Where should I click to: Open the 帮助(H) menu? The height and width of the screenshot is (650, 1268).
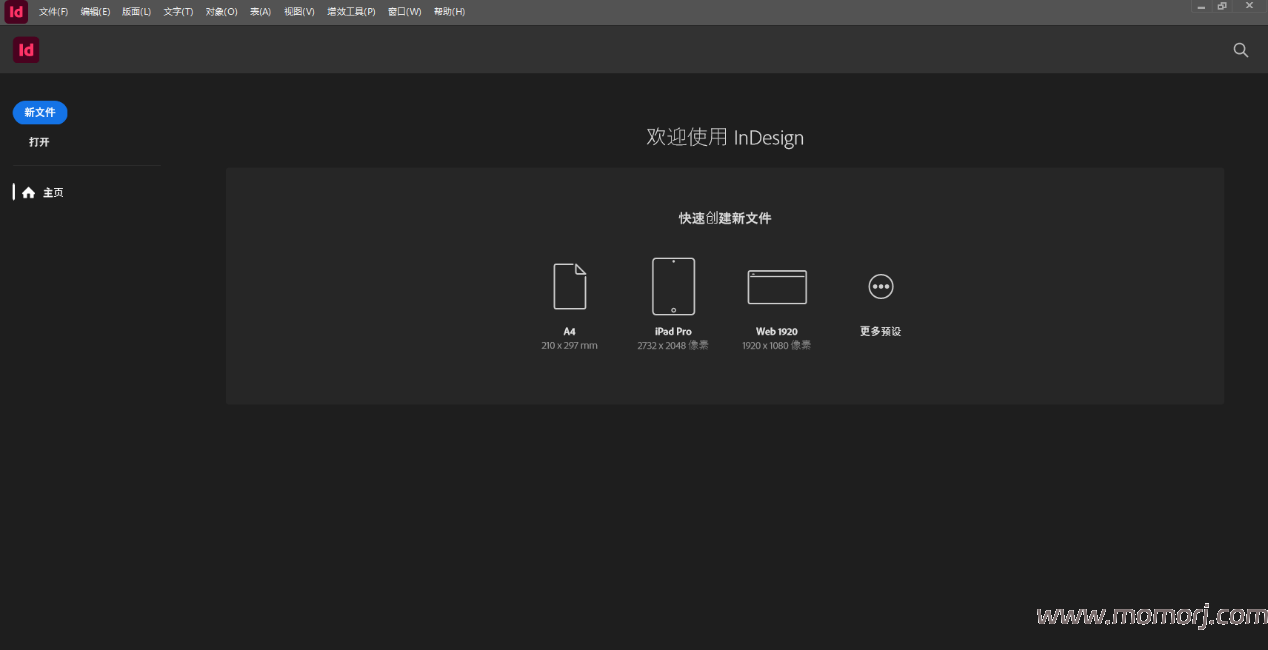coord(449,12)
